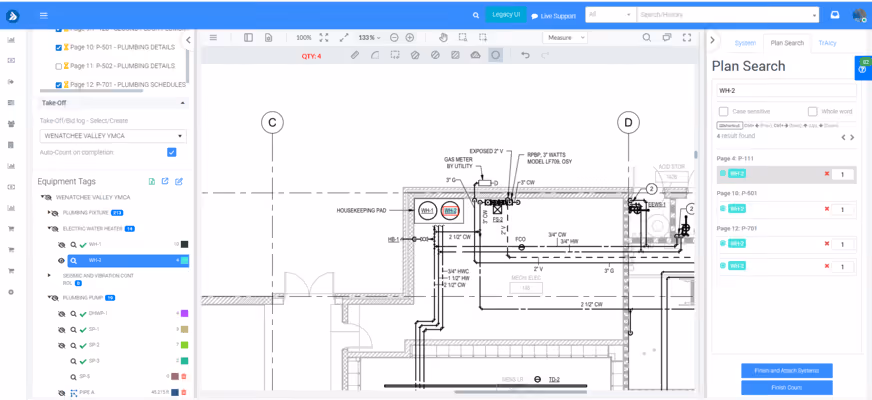Viewport: 872px width, 400px height.
Task: Click the fit-to-page arrows icon
Action: [x=324, y=37]
